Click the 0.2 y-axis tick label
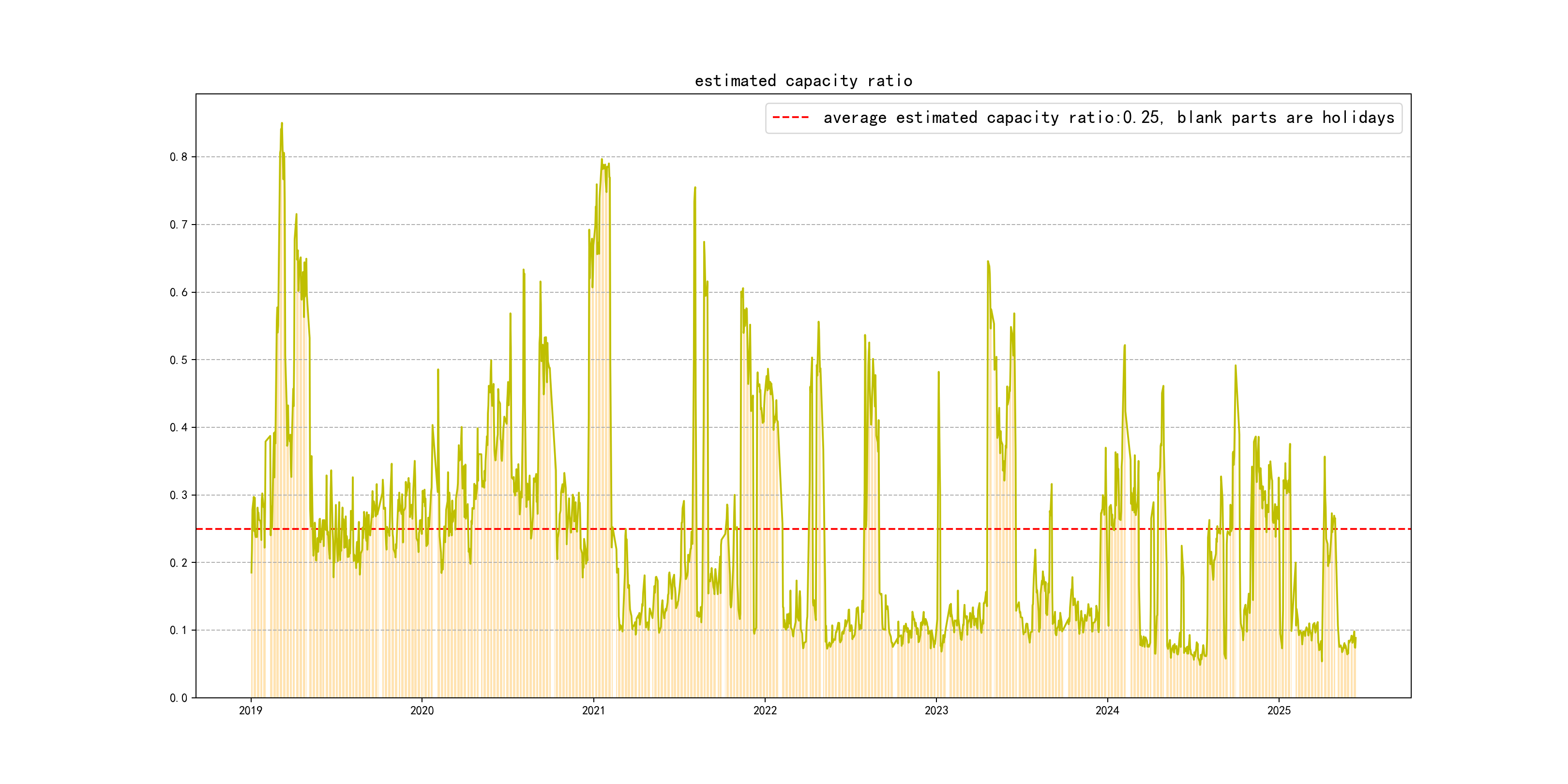The width and height of the screenshot is (1568, 784). (179, 562)
